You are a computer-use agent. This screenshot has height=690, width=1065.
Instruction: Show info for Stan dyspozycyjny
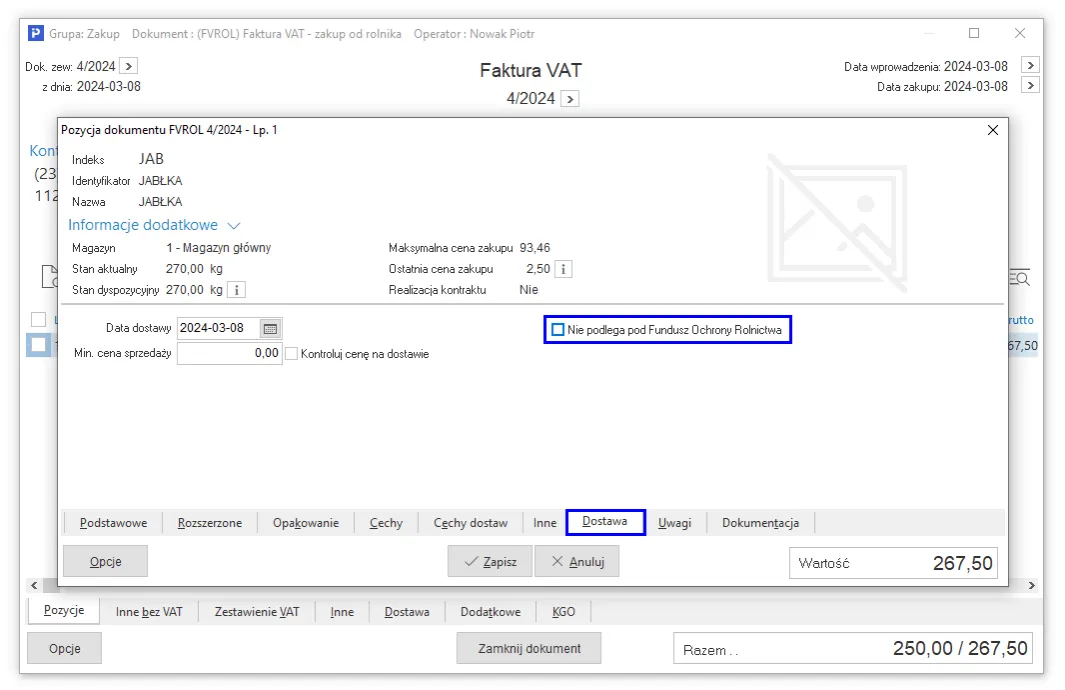click(x=236, y=291)
